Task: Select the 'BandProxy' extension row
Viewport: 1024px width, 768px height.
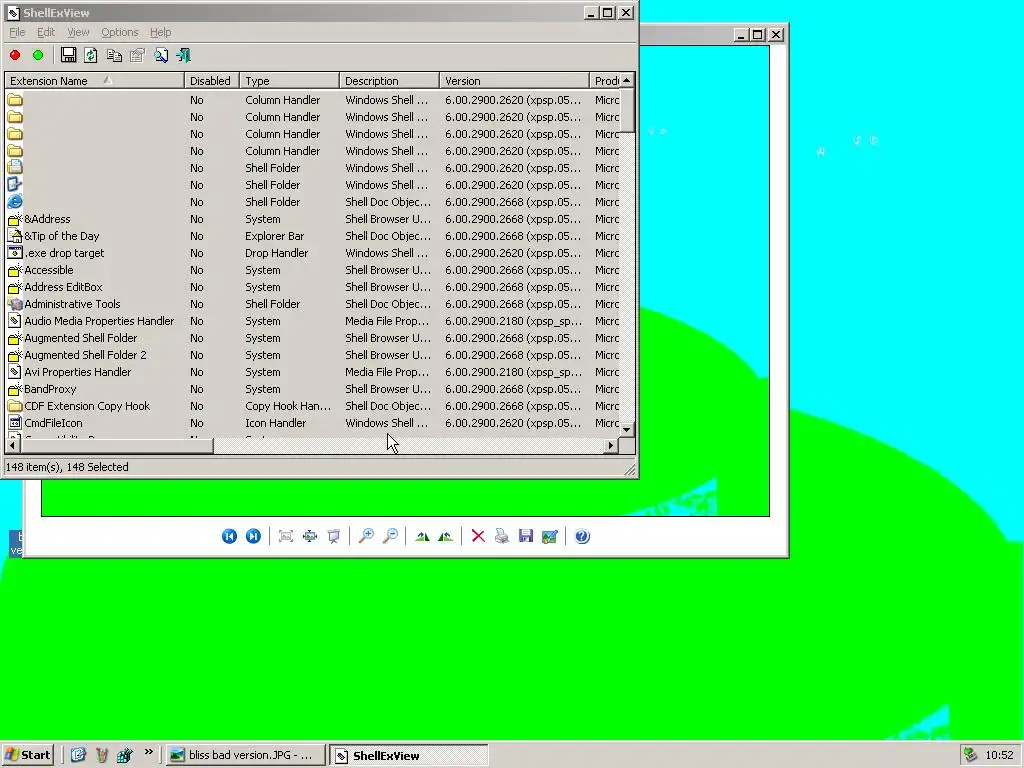Action: tap(312, 389)
